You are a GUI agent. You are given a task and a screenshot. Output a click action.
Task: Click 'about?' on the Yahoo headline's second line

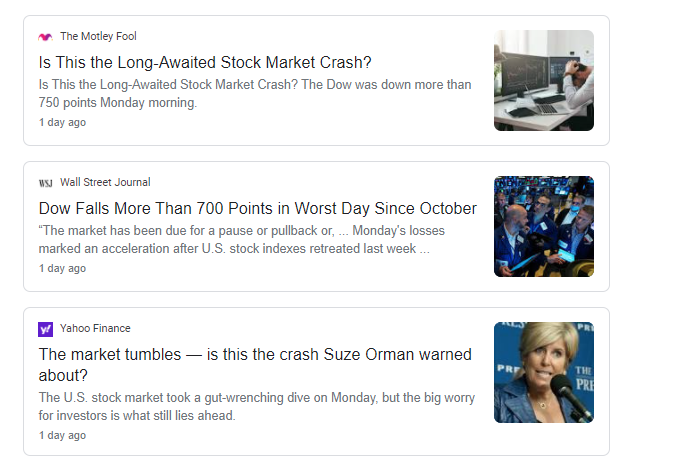[65, 375]
